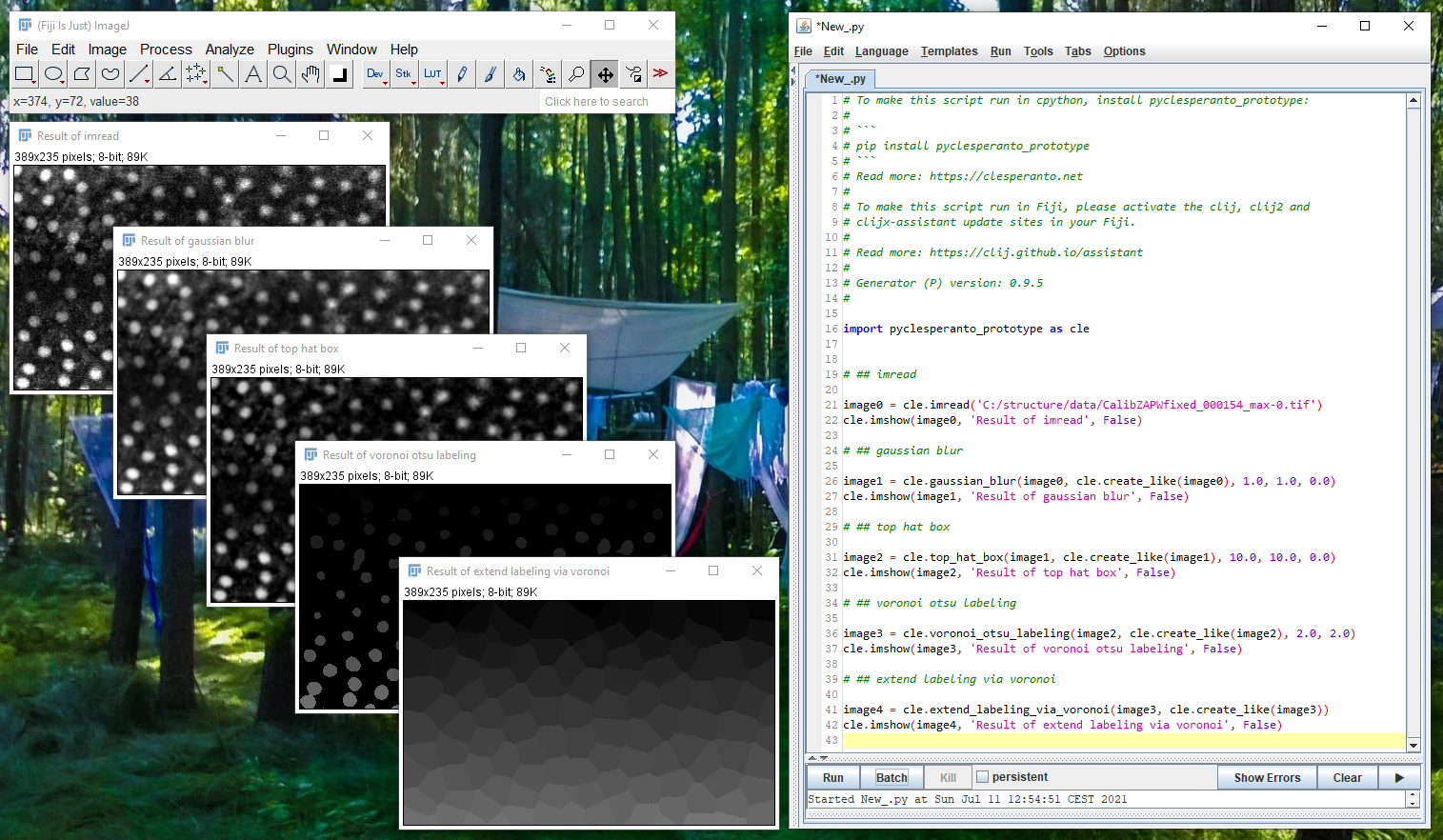Open ImageJ Process menu

pyautogui.click(x=166, y=50)
